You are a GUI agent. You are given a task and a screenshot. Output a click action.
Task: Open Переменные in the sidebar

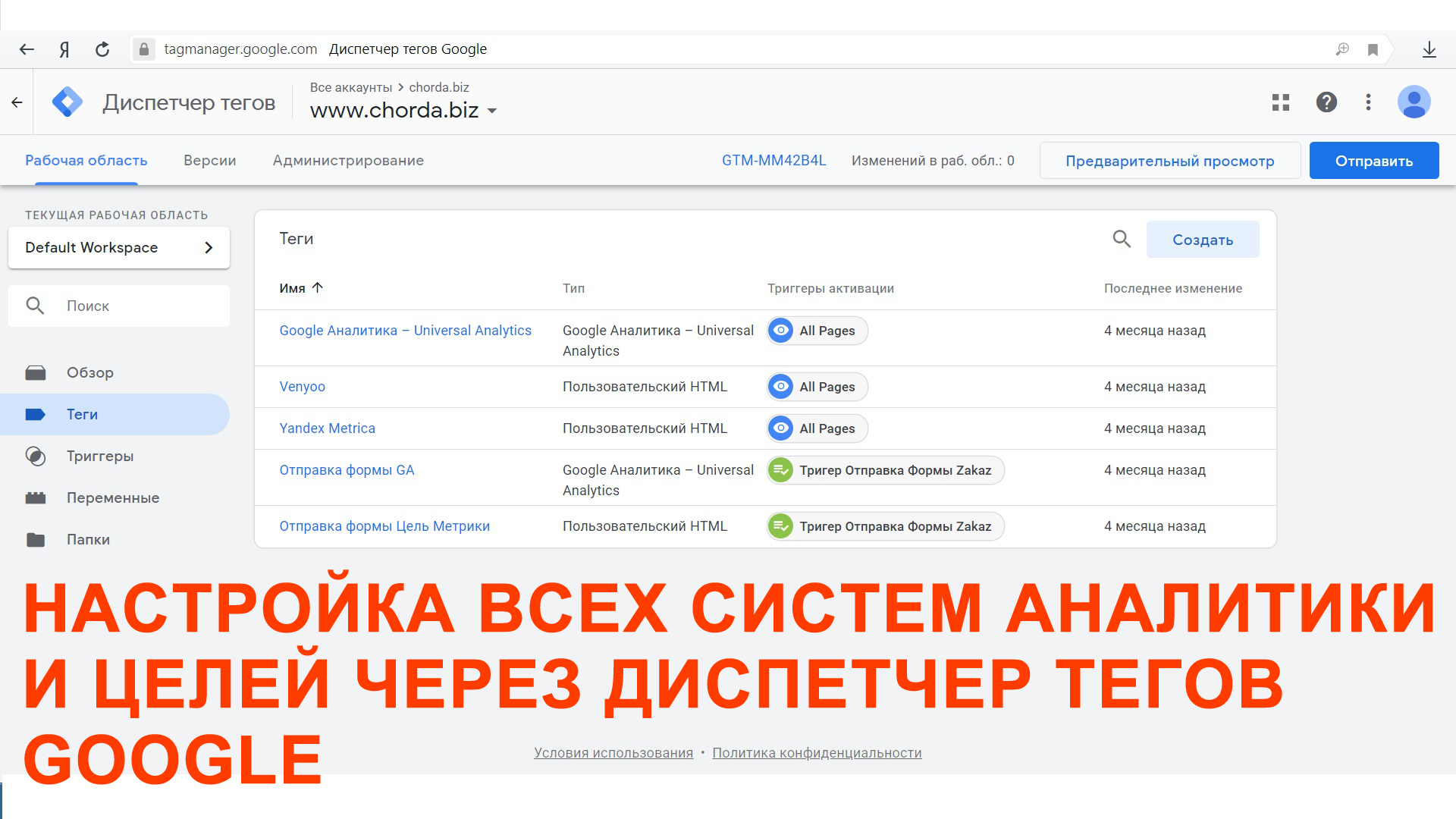pos(115,498)
